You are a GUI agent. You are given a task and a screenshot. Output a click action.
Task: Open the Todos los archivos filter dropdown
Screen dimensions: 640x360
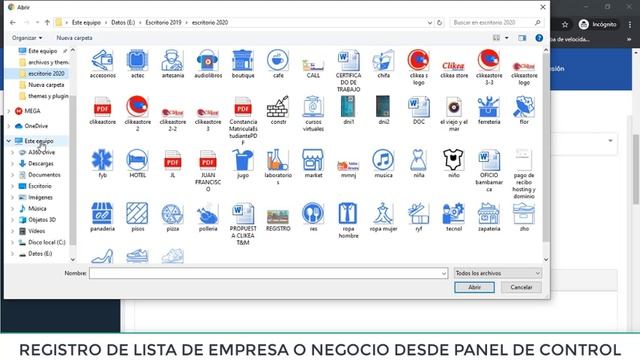click(x=498, y=273)
